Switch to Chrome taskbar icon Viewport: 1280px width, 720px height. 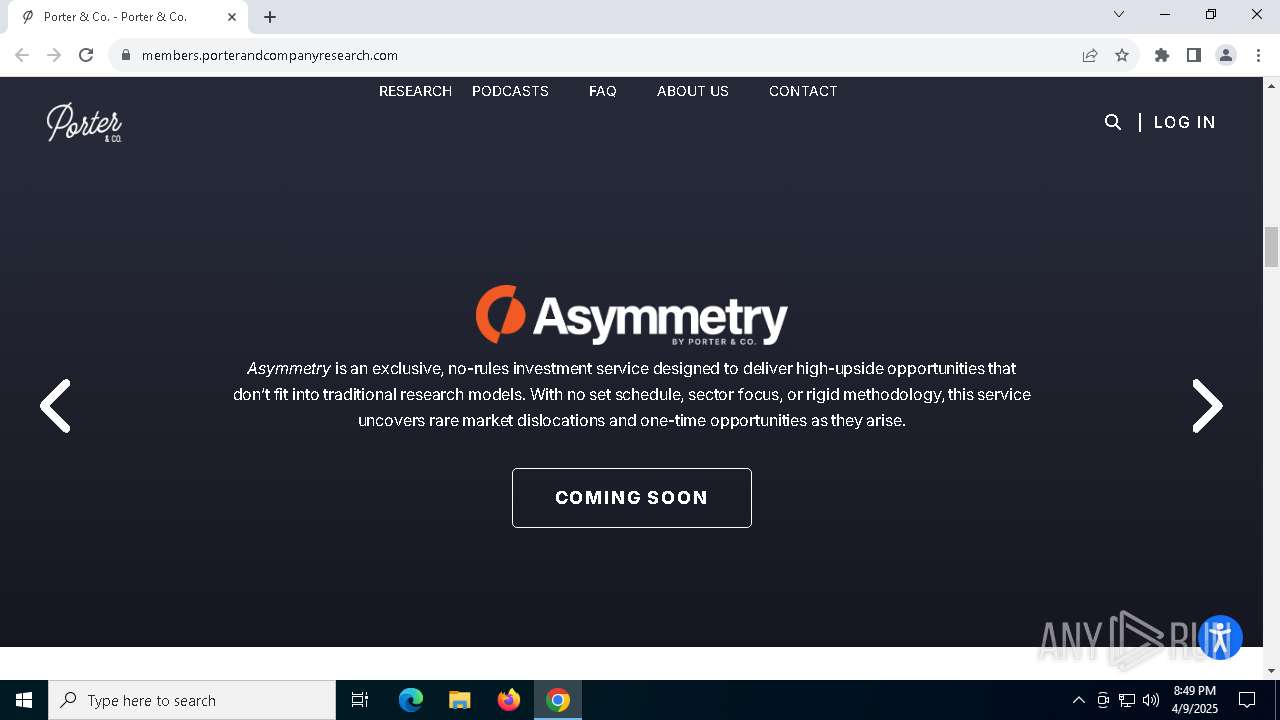pos(558,700)
